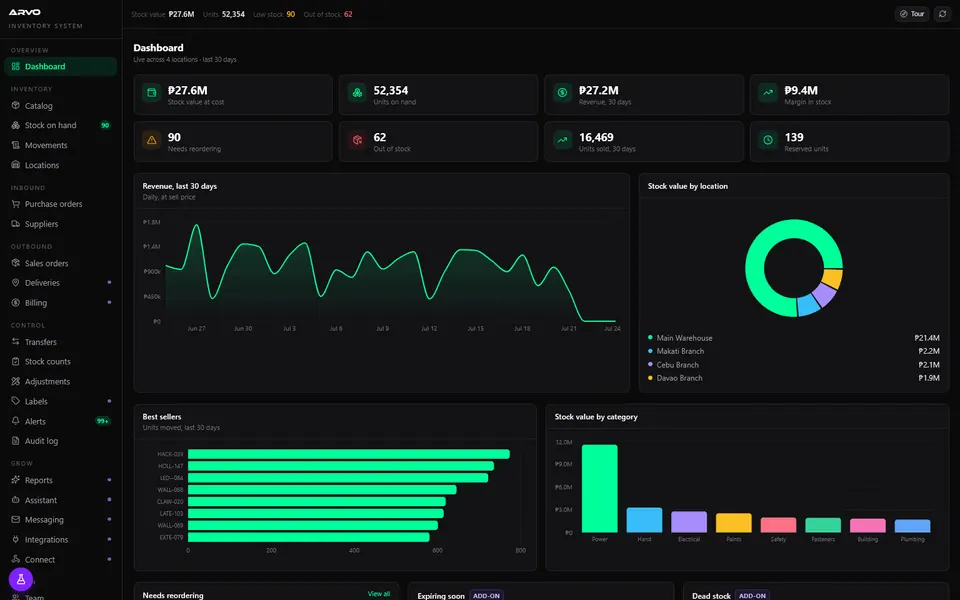Click the warning icon on Needs reordering card
Image resolution: width=960 pixels, height=600 pixels.
(x=152, y=140)
